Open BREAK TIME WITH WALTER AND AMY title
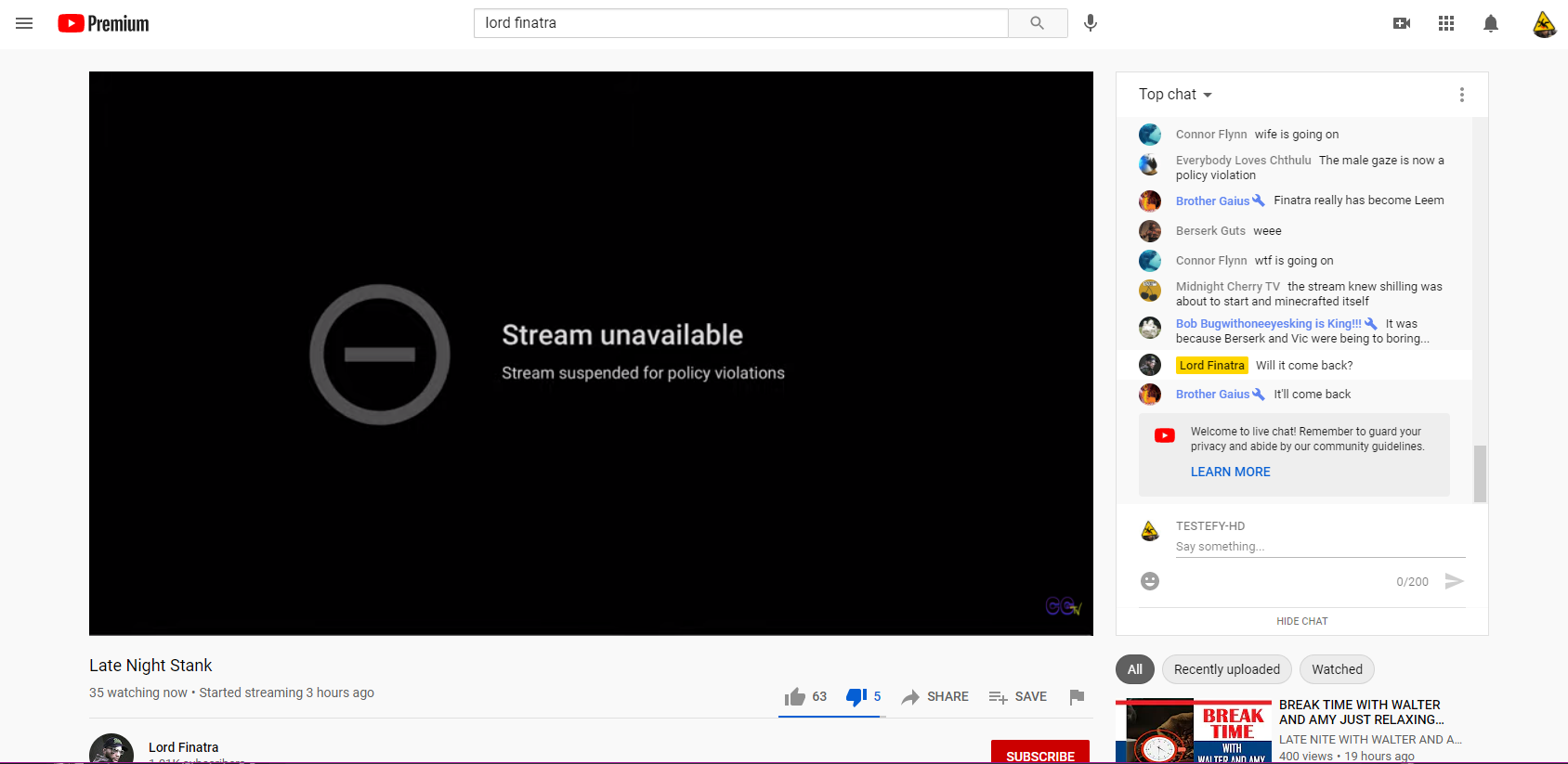The image size is (1568, 764). pos(1361,712)
